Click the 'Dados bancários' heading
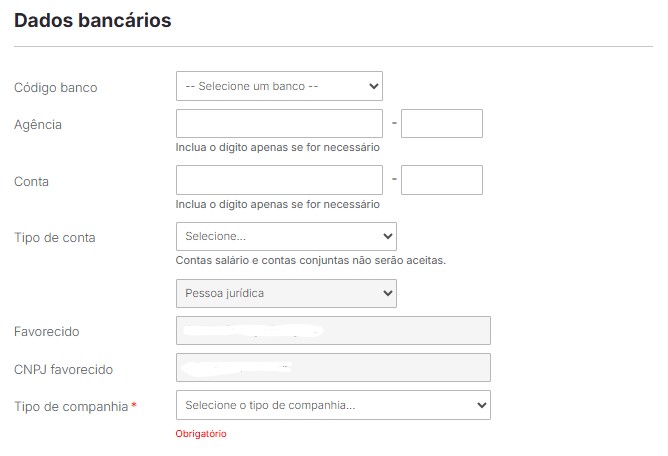The image size is (668, 456). click(93, 21)
